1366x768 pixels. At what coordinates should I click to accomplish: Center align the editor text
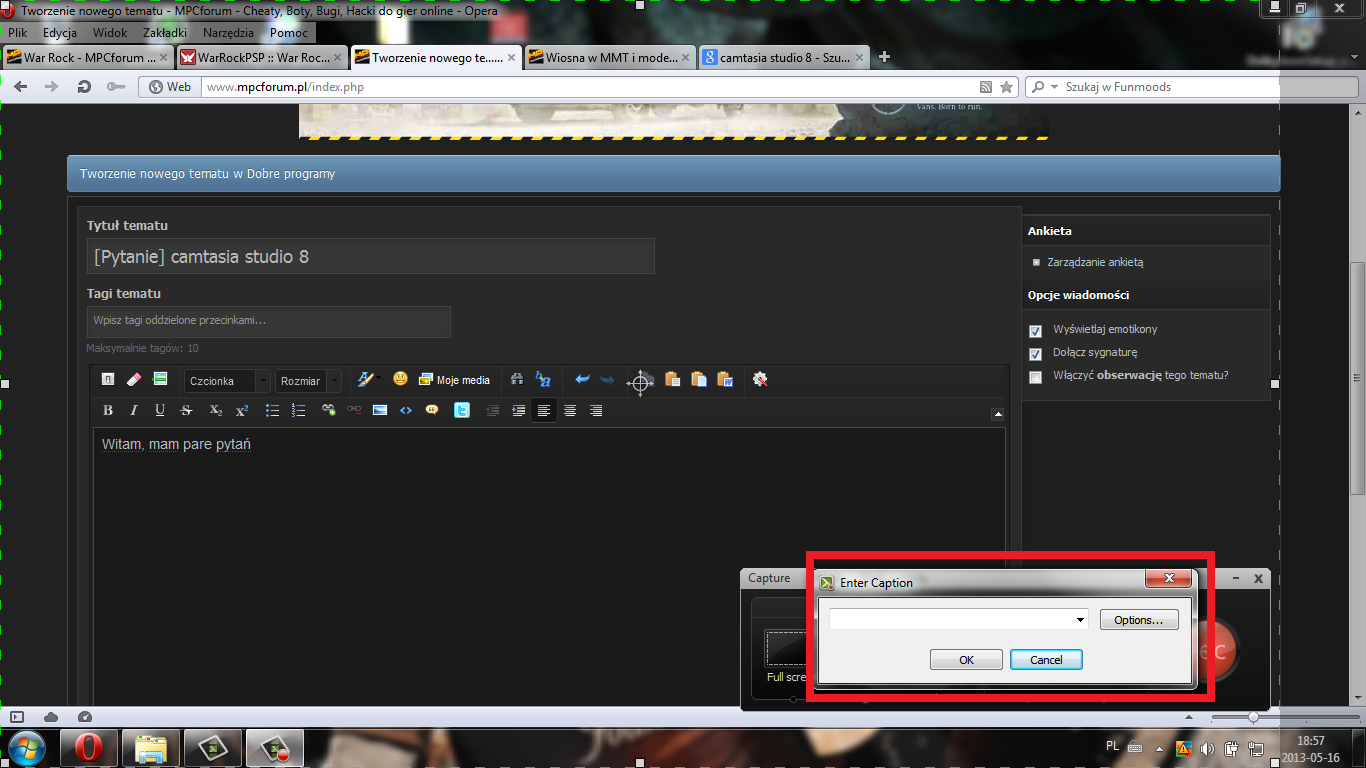click(570, 411)
